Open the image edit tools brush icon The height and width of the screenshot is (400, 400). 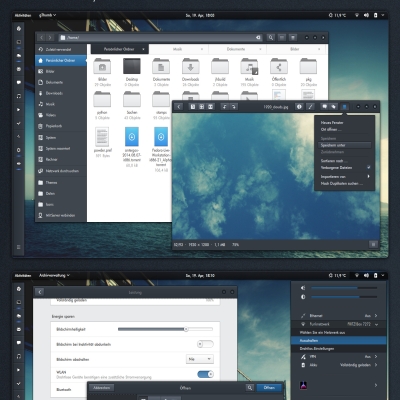tap(310, 107)
